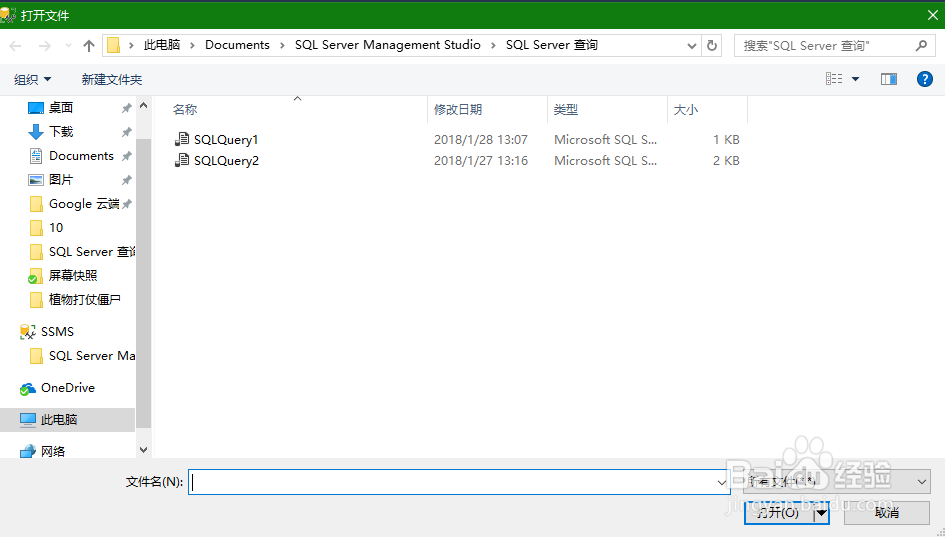Go up one folder level
Screen dimensions: 945x537
tap(89, 46)
